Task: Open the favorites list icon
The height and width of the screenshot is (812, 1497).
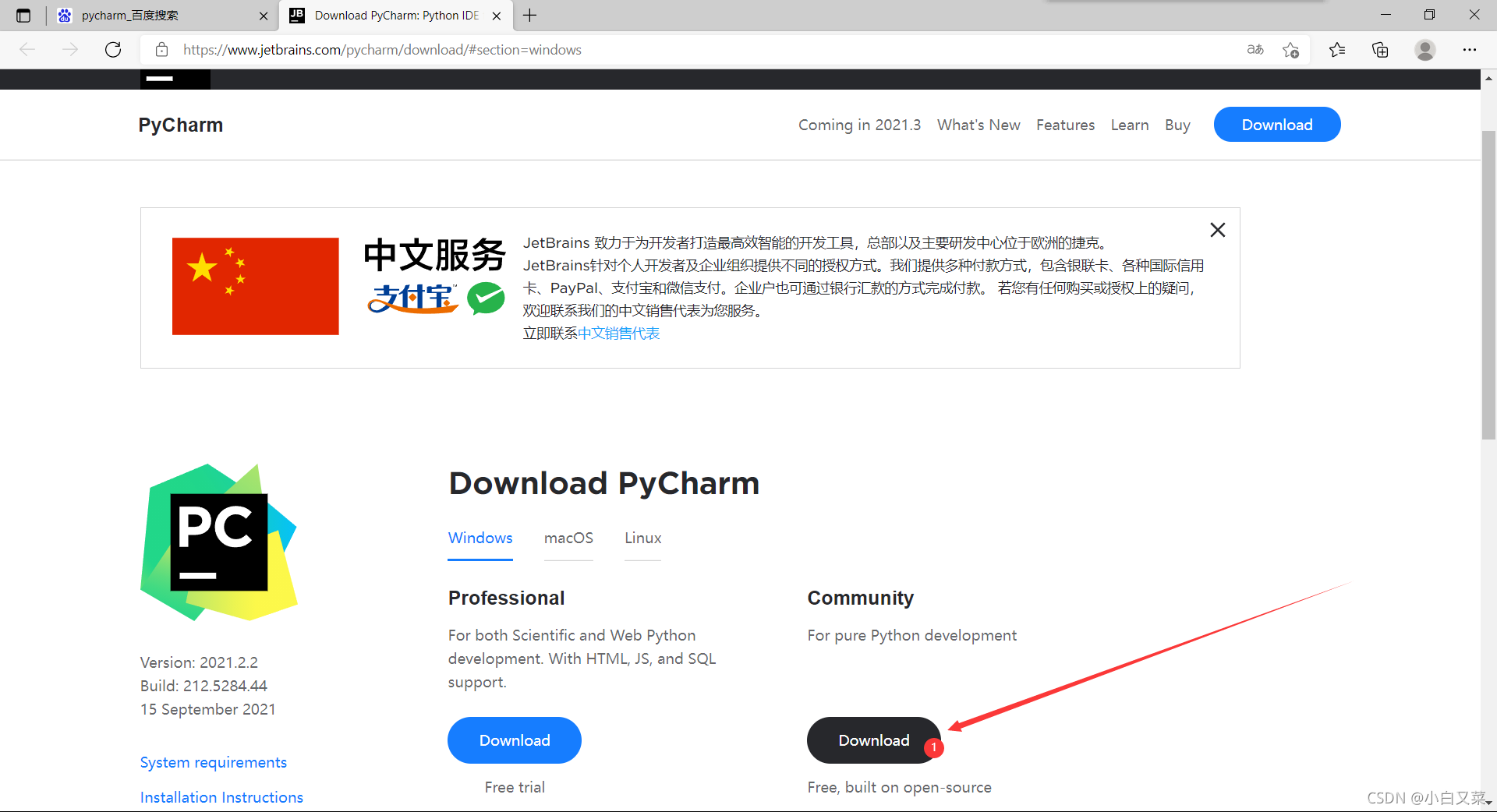Action: coord(1337,50)
